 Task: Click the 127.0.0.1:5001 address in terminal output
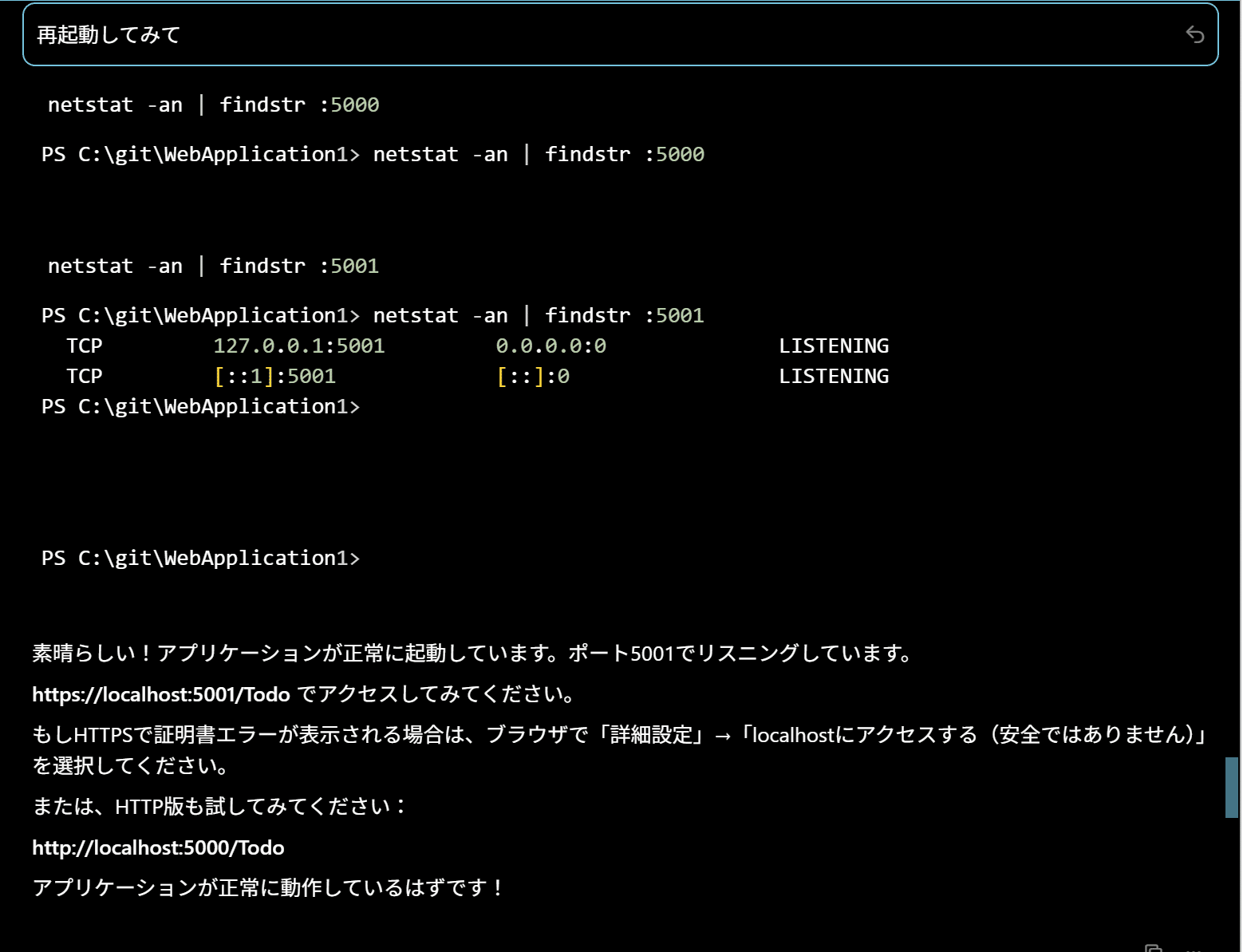click(x=298, y=346)
